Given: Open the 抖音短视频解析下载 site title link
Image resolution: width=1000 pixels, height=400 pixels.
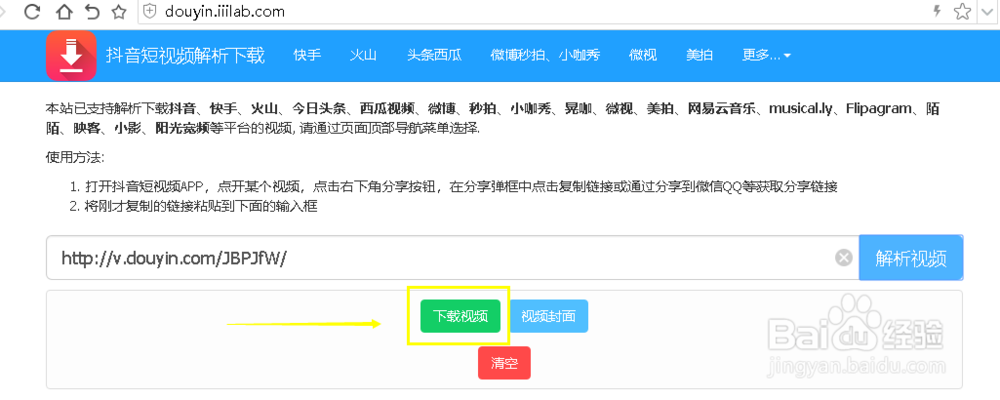Looking at the screenshot, I should (x=185, y=56).
